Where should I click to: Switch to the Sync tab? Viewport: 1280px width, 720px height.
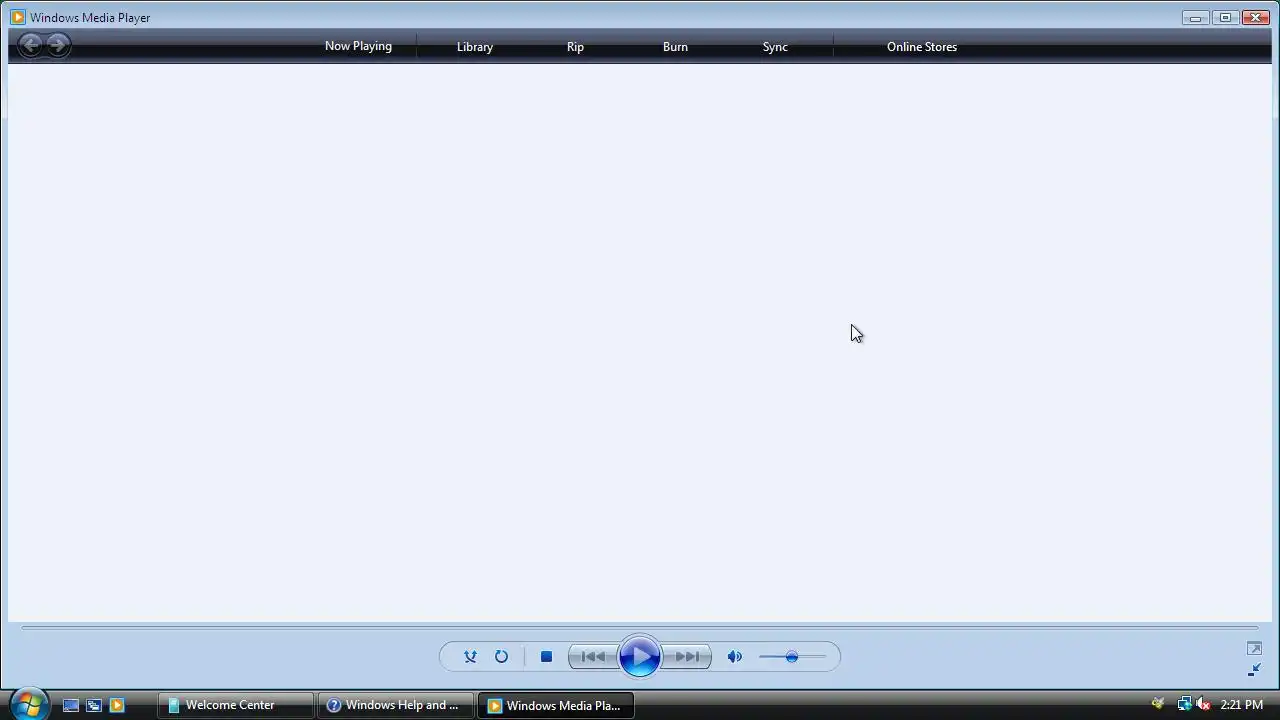tap(775, 47)
